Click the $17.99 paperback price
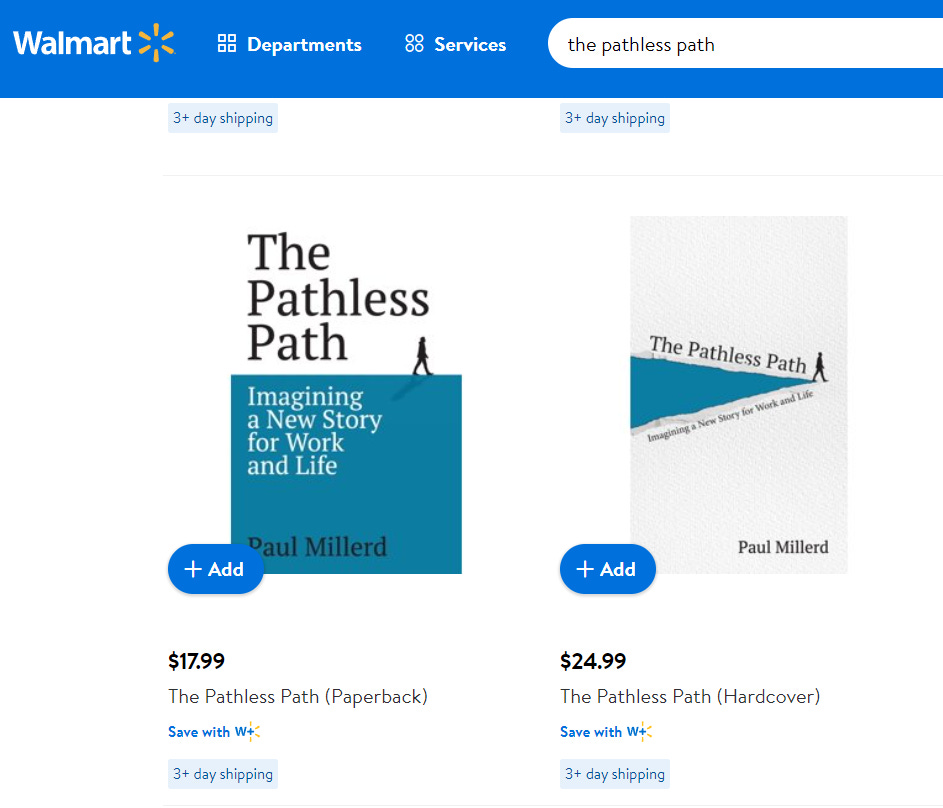943x808 pixels. [196, 661]
